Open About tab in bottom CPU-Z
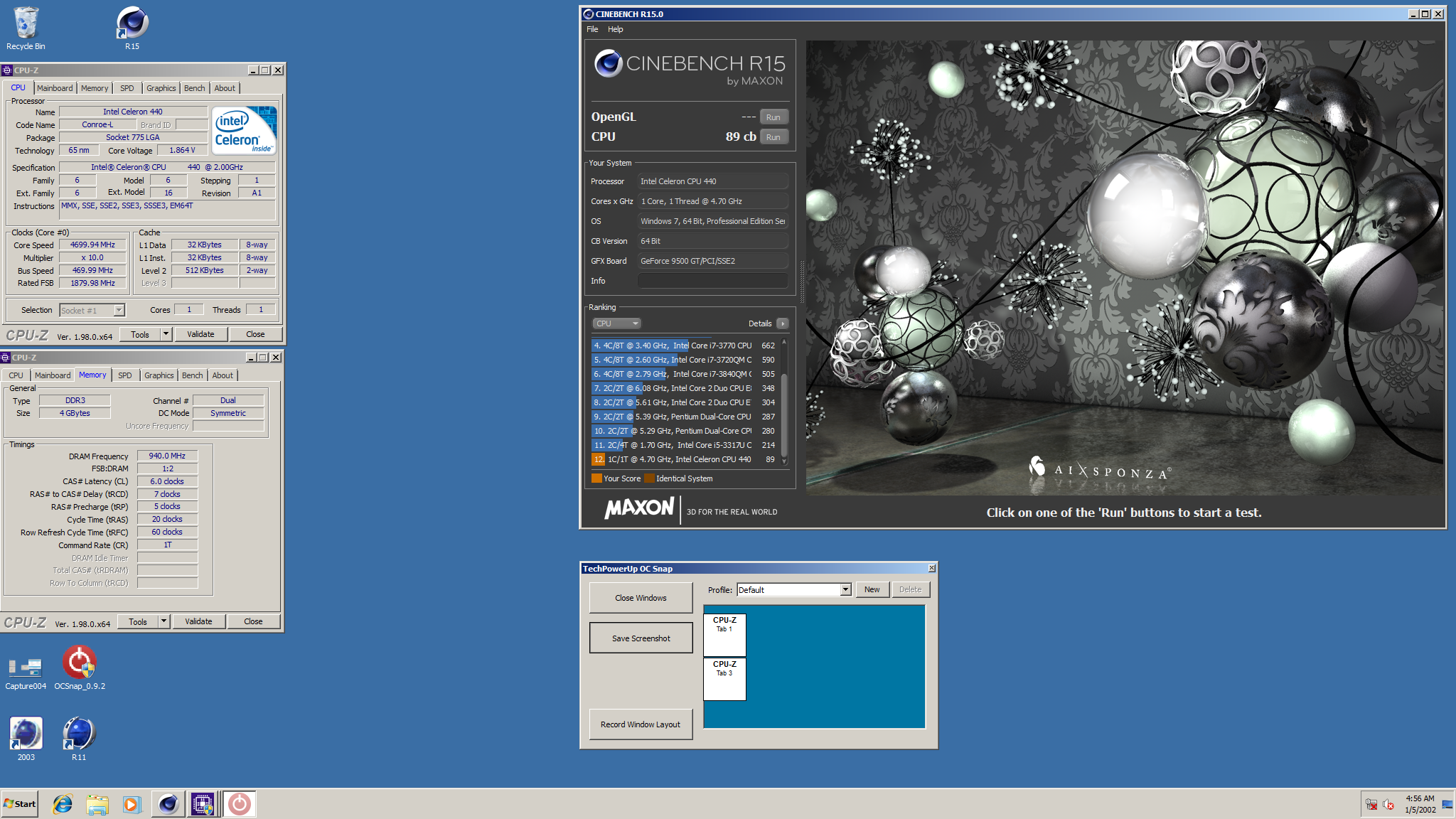This screenshot has width=1456, height=819. [x=223, y=375]
